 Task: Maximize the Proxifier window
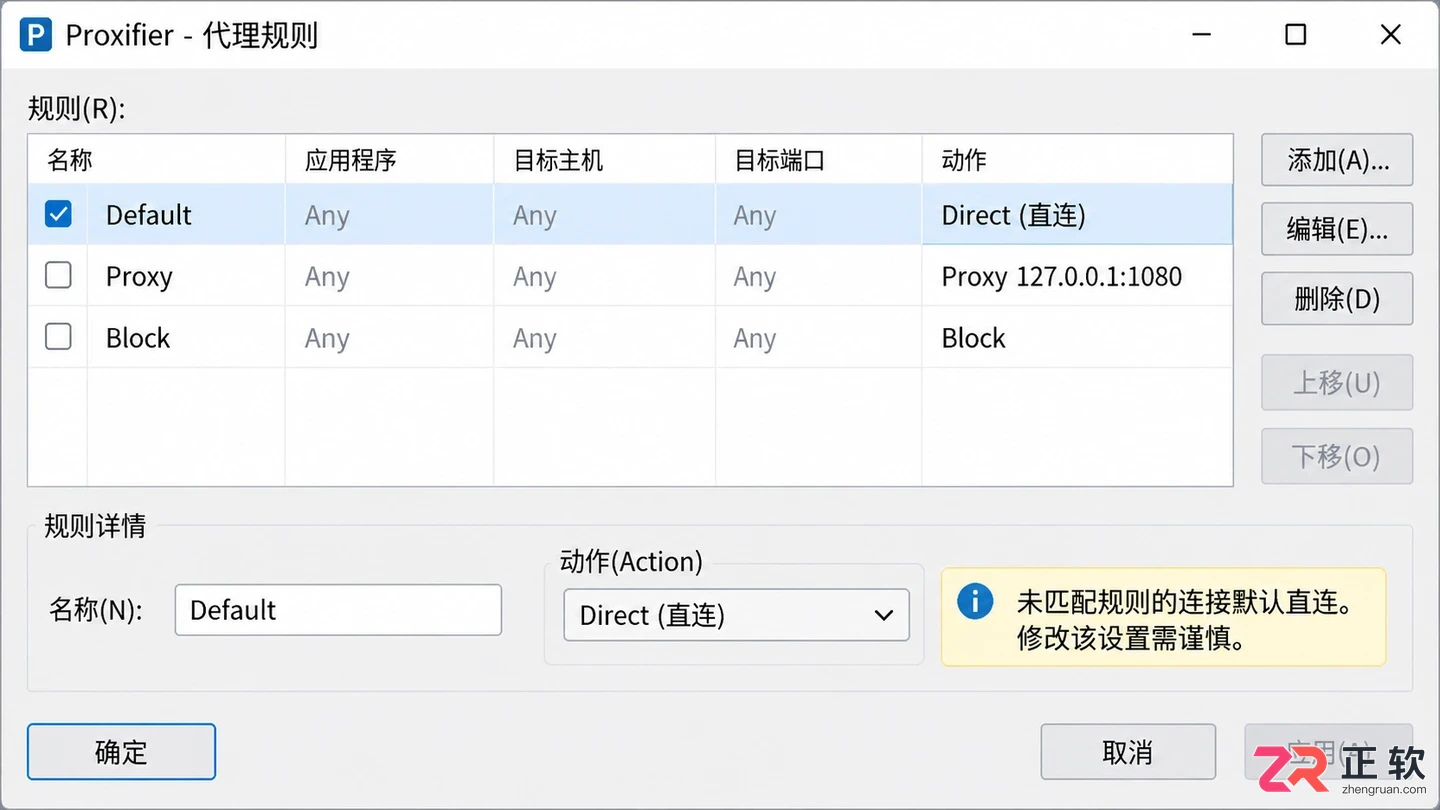pyautogui.click(x=1296, y=35)
